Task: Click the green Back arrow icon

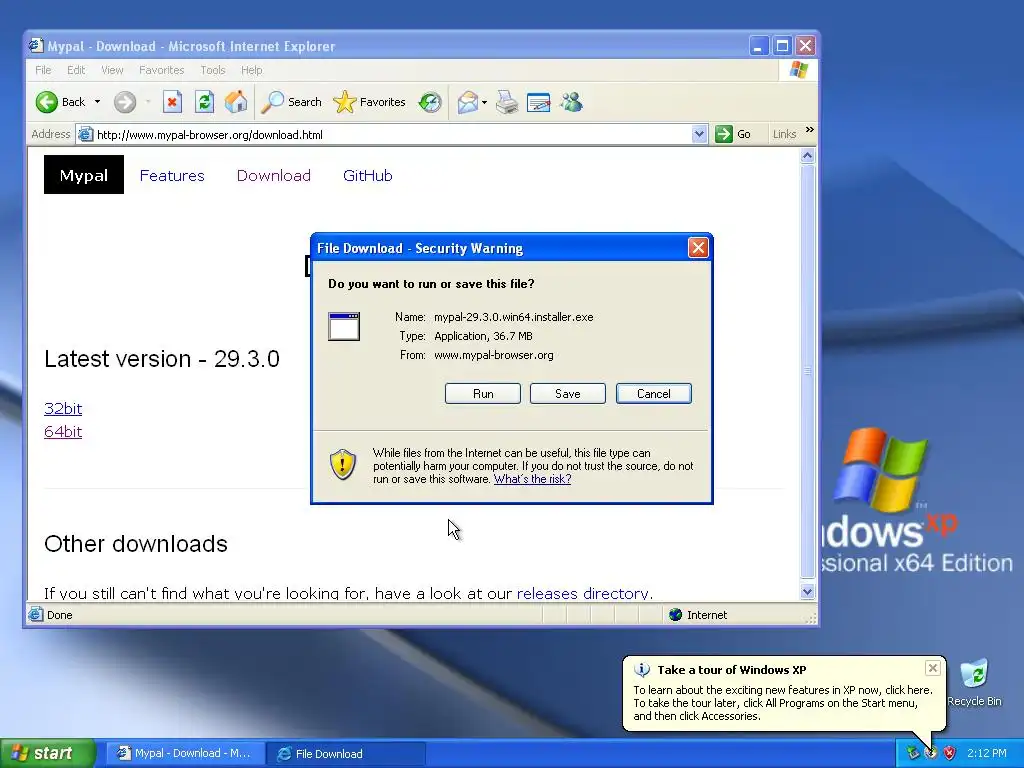Action: click(47, 102)
